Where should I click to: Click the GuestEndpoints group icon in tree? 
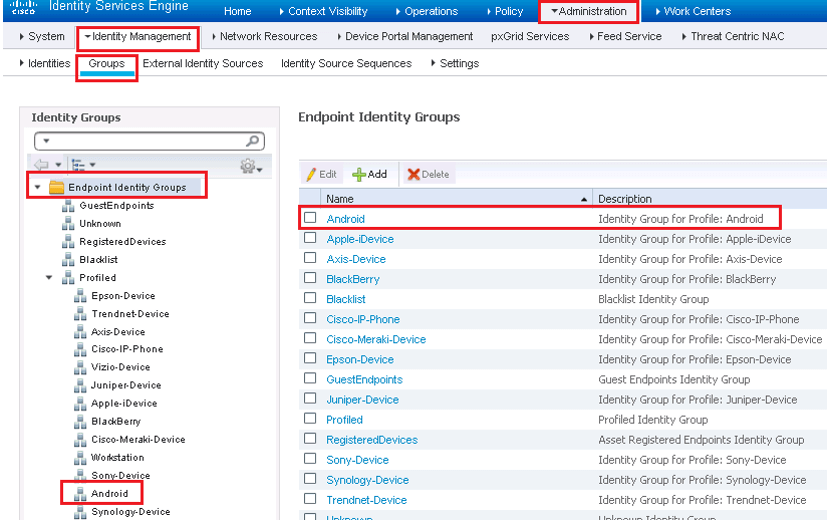click(68, 206)
